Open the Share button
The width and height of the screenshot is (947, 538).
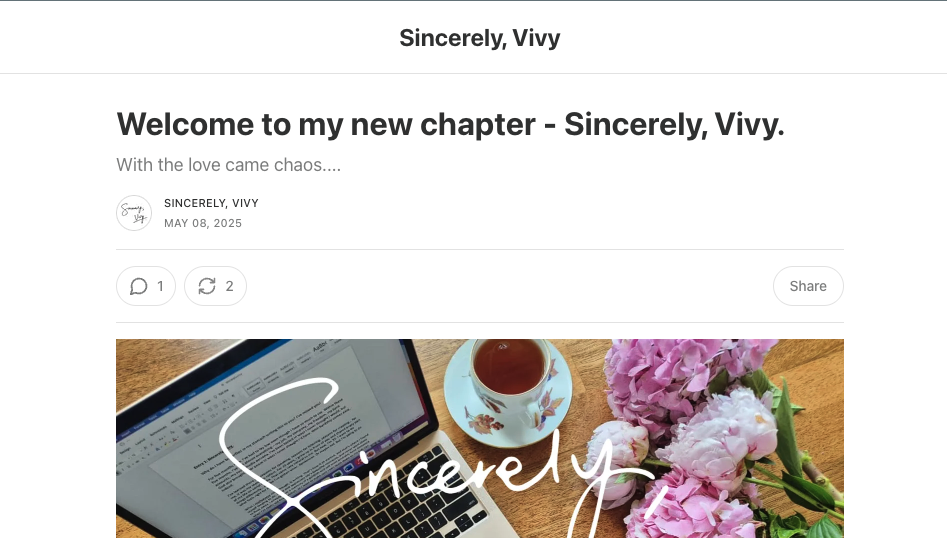[808, 286]
